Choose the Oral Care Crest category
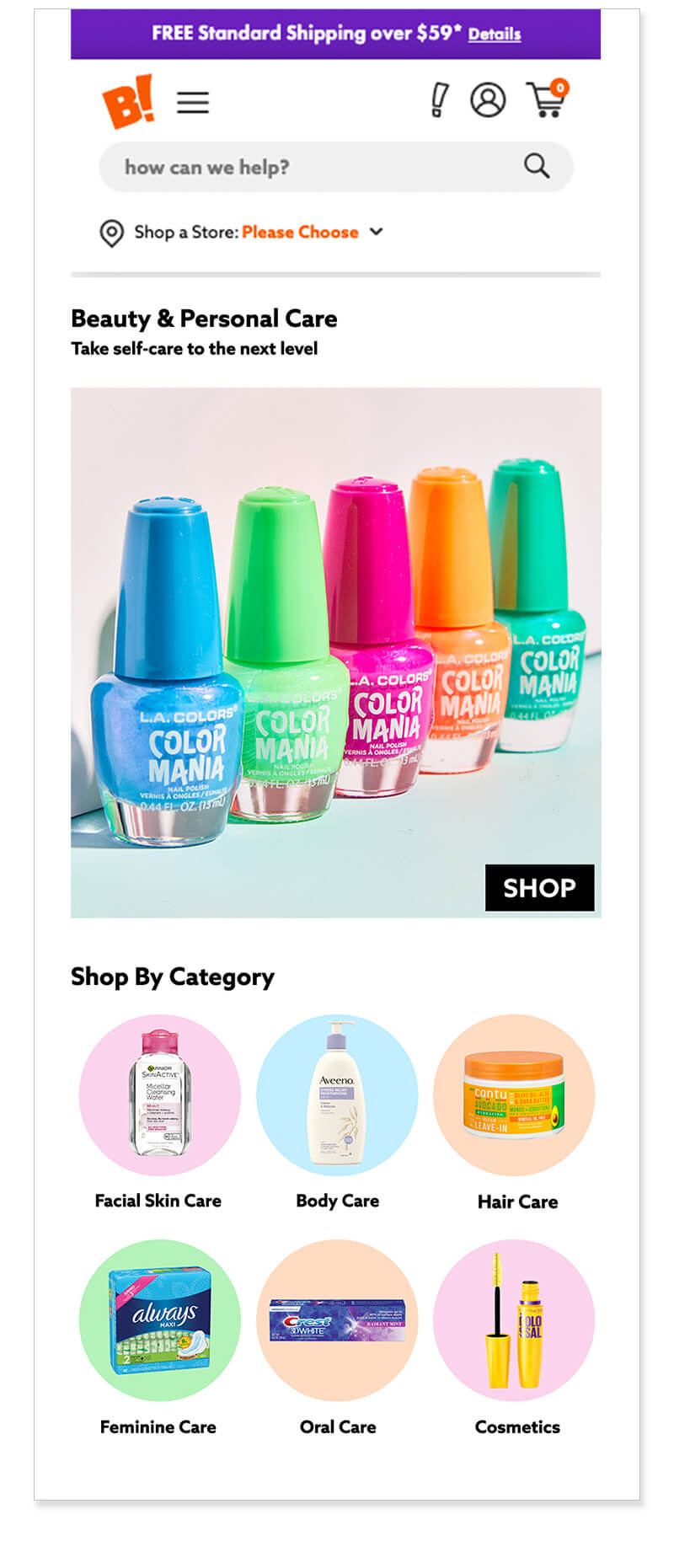Viewport: 674px width, 1568px height. pyautogui.click(x=337, y=1319)
